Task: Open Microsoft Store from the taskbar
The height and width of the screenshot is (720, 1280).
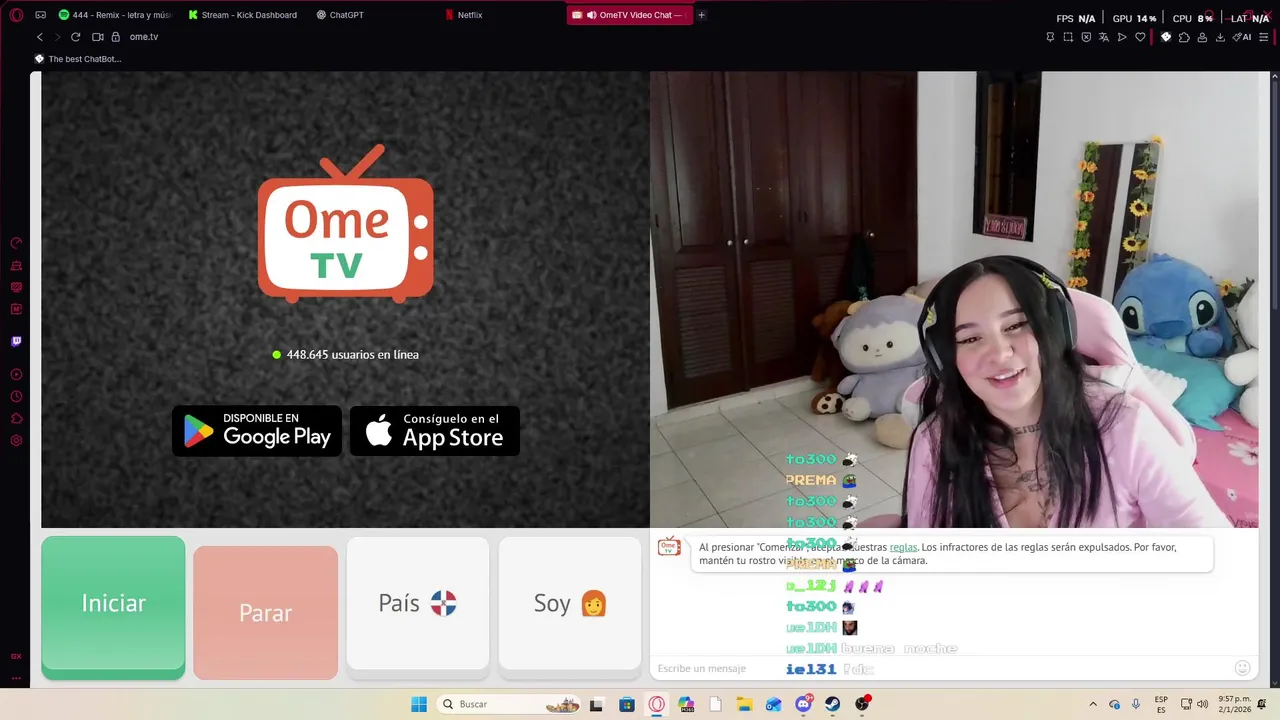Action: (627, 704)
